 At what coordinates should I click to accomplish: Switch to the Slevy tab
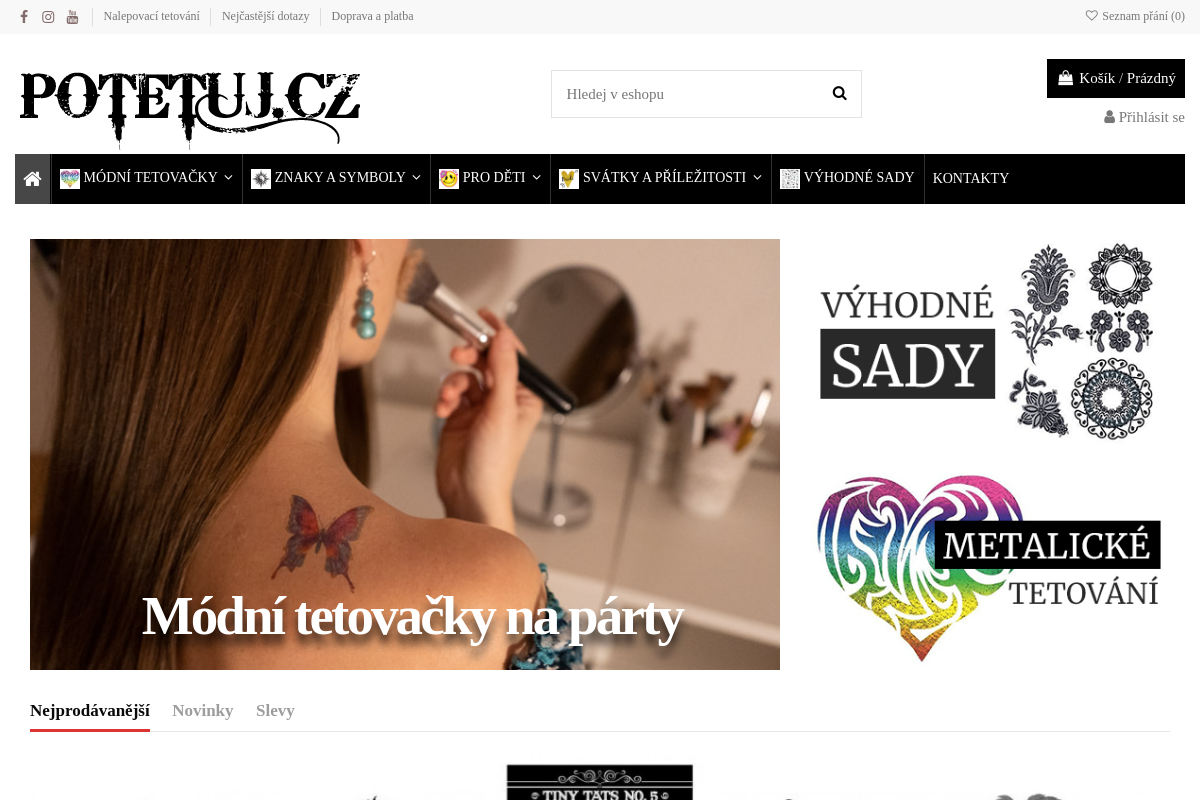275,710
